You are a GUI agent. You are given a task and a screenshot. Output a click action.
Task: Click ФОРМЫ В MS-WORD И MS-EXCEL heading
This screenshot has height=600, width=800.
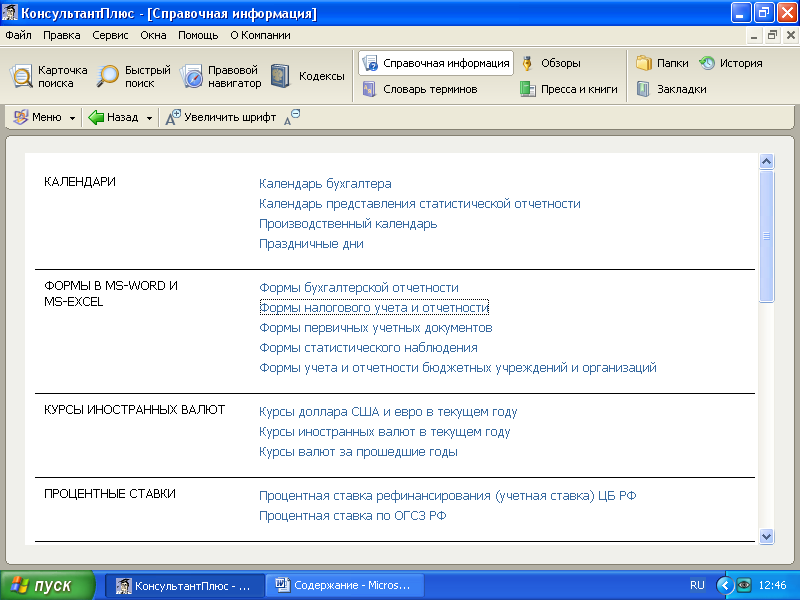click(111, 294)
